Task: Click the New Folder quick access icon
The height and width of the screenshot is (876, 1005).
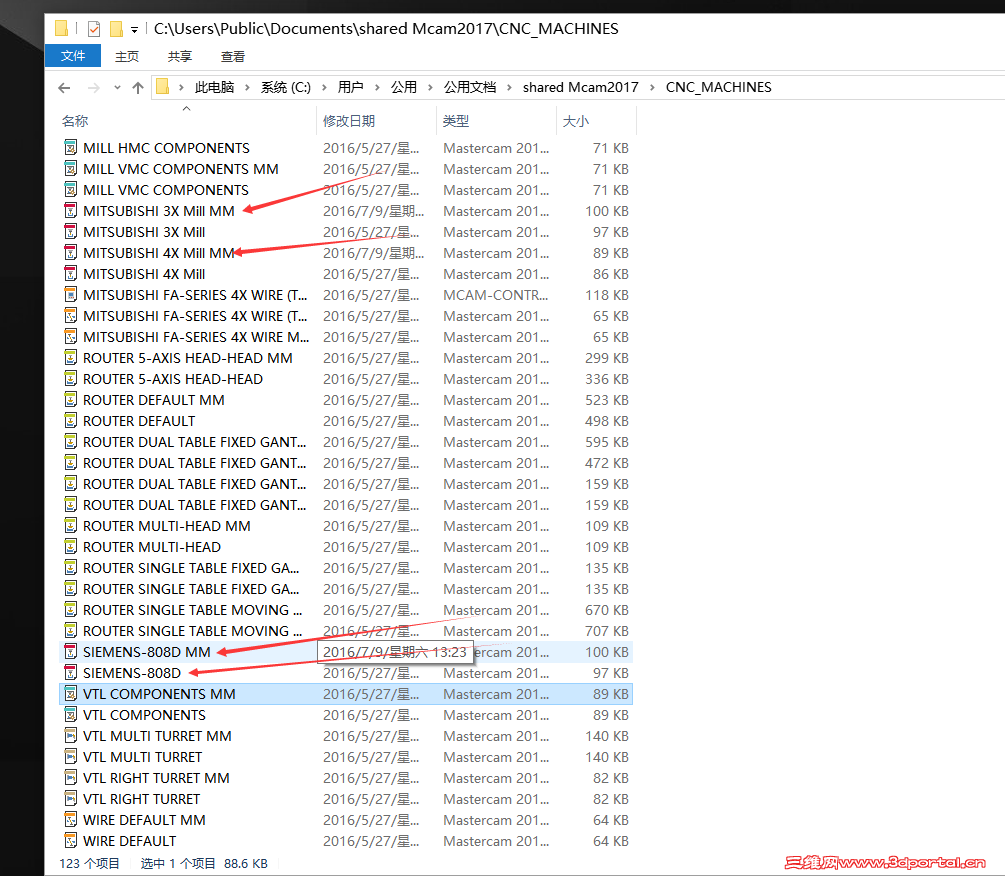Action: click(116, 29)
